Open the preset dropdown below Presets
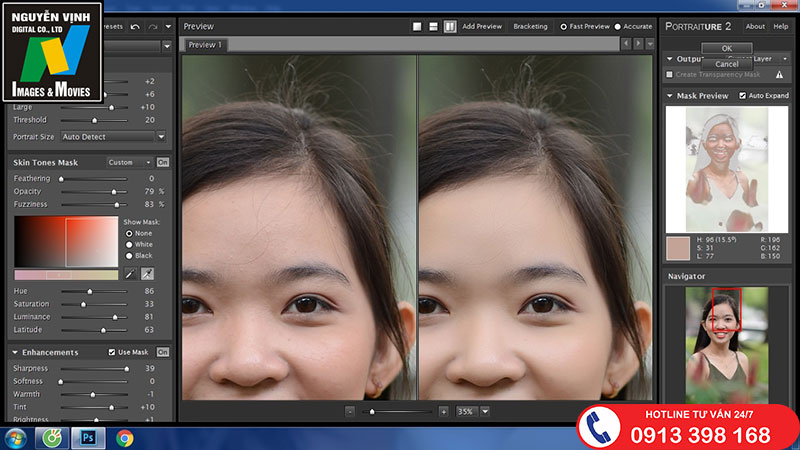Screen dimensions: 800x450 click(x=167, y=46)
